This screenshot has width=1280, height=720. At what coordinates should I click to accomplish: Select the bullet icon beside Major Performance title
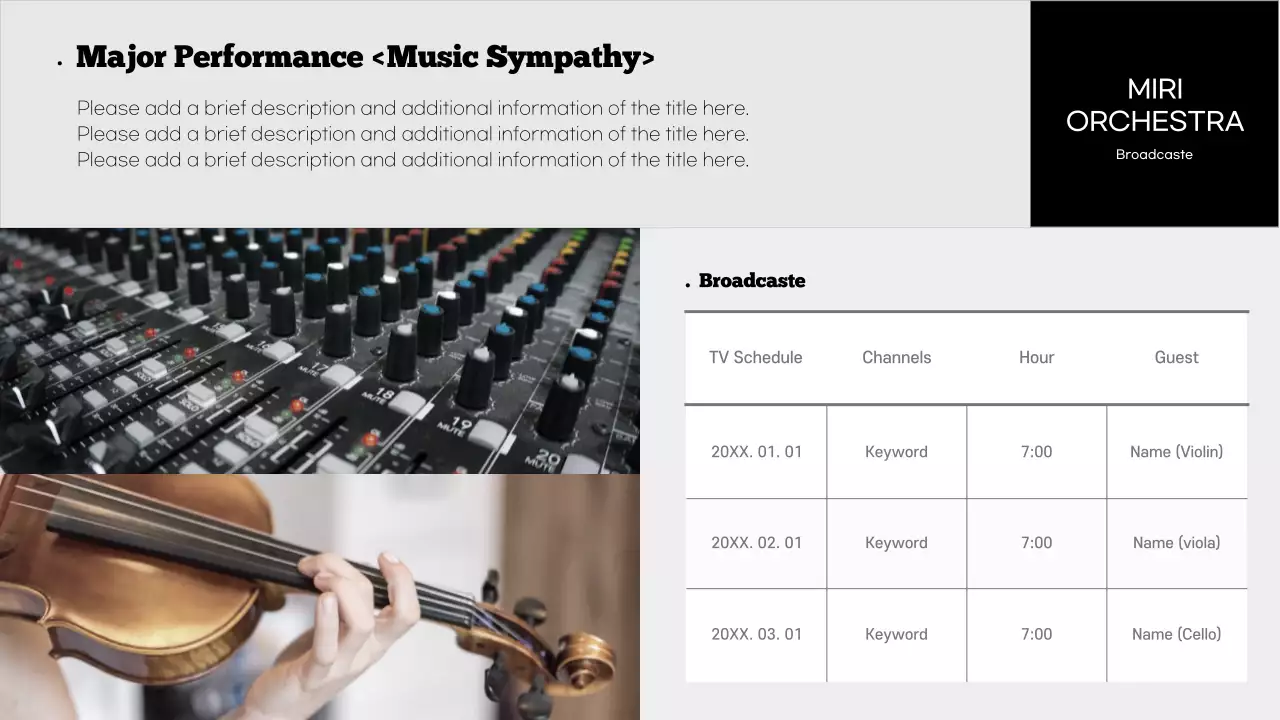coord(60,60)
